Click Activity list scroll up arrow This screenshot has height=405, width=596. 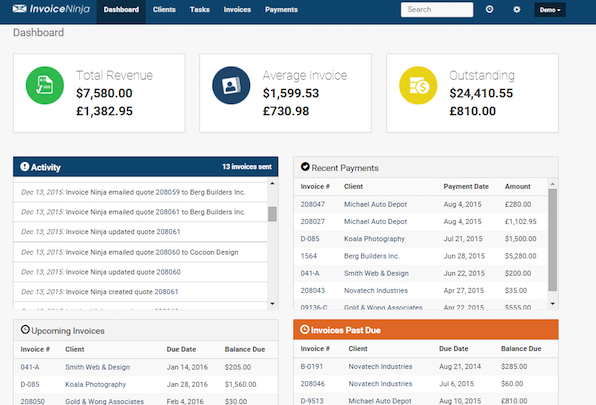272,184
